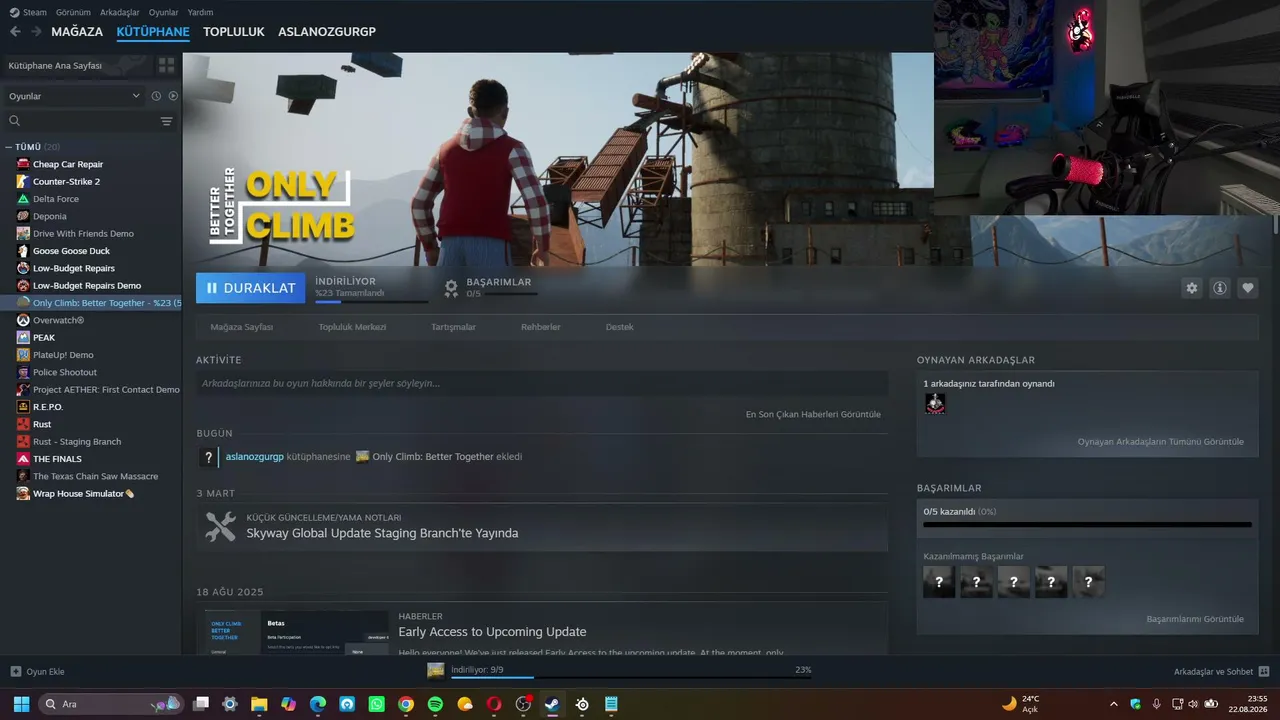Screen dimensions: 1280x720
Task: Click the Goose Goose Duck icon
Action: pyautogui.click(x=23, y=251)
